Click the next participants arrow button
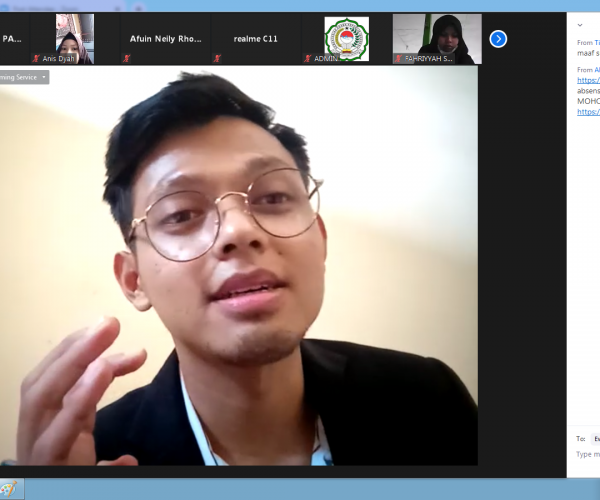The image size is (600, 500). pos(498,39)
